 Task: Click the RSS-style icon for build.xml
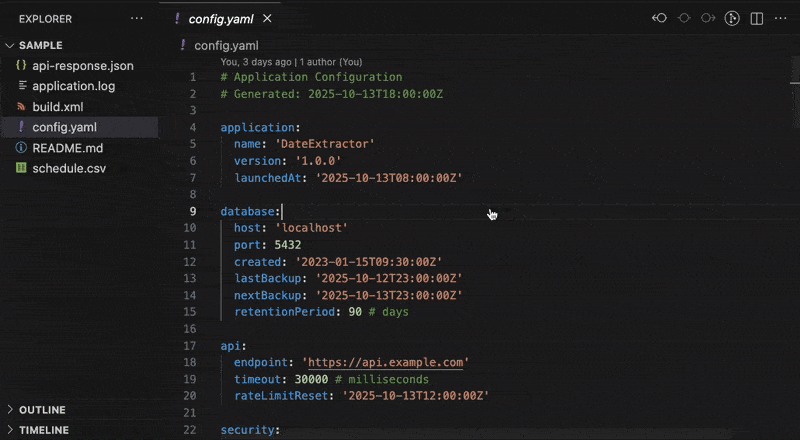pos(21,107)
